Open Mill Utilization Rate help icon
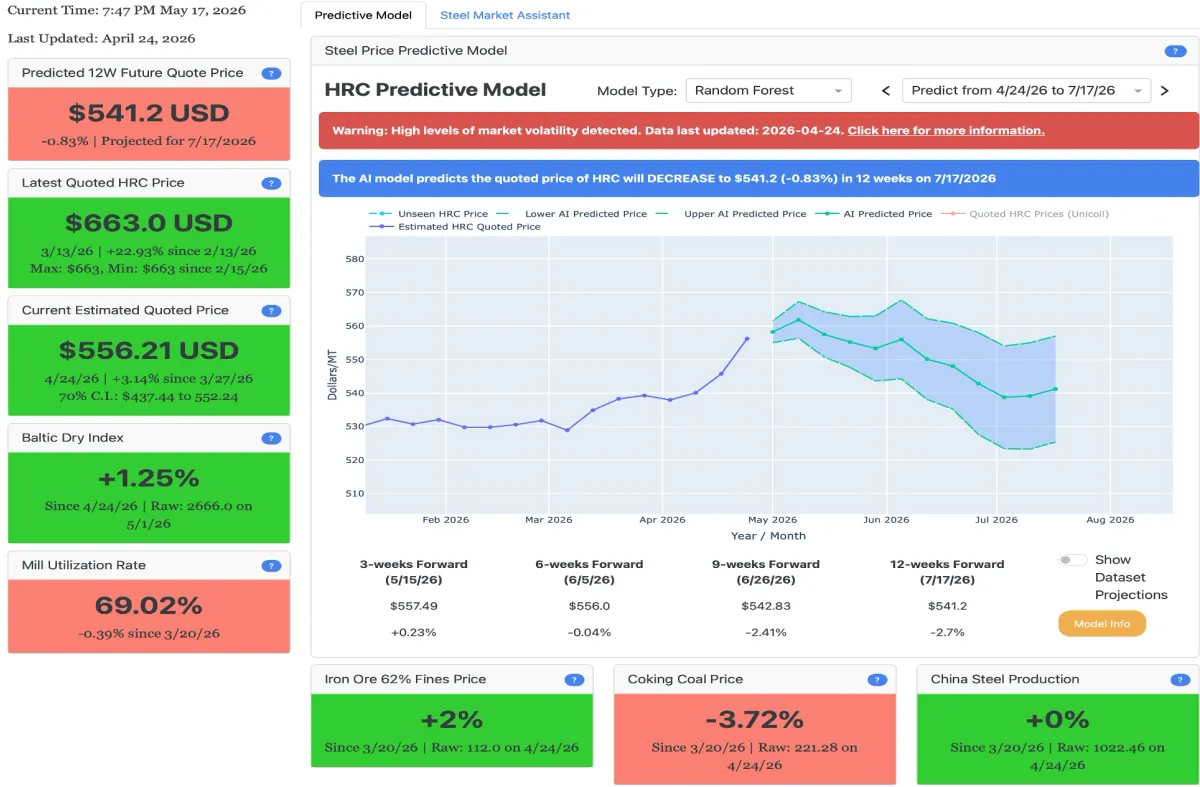Image resolution: width=1200 pixels, height=787 pixels. pos(271,566)
